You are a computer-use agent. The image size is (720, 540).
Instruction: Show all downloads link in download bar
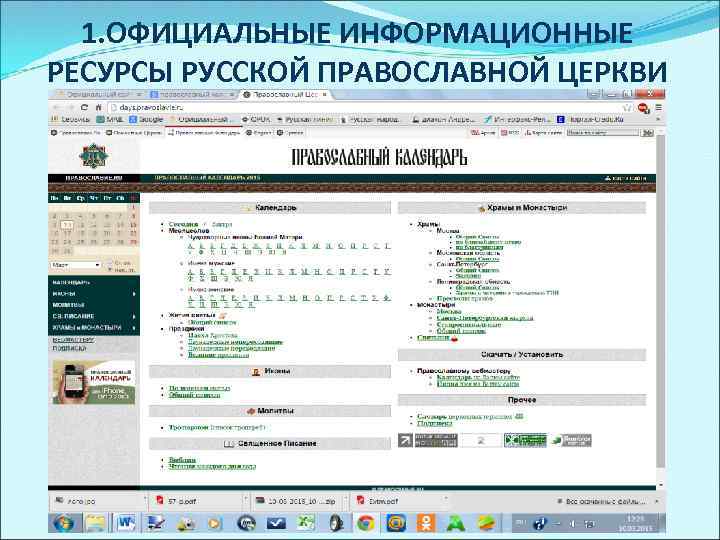point(602,501)
